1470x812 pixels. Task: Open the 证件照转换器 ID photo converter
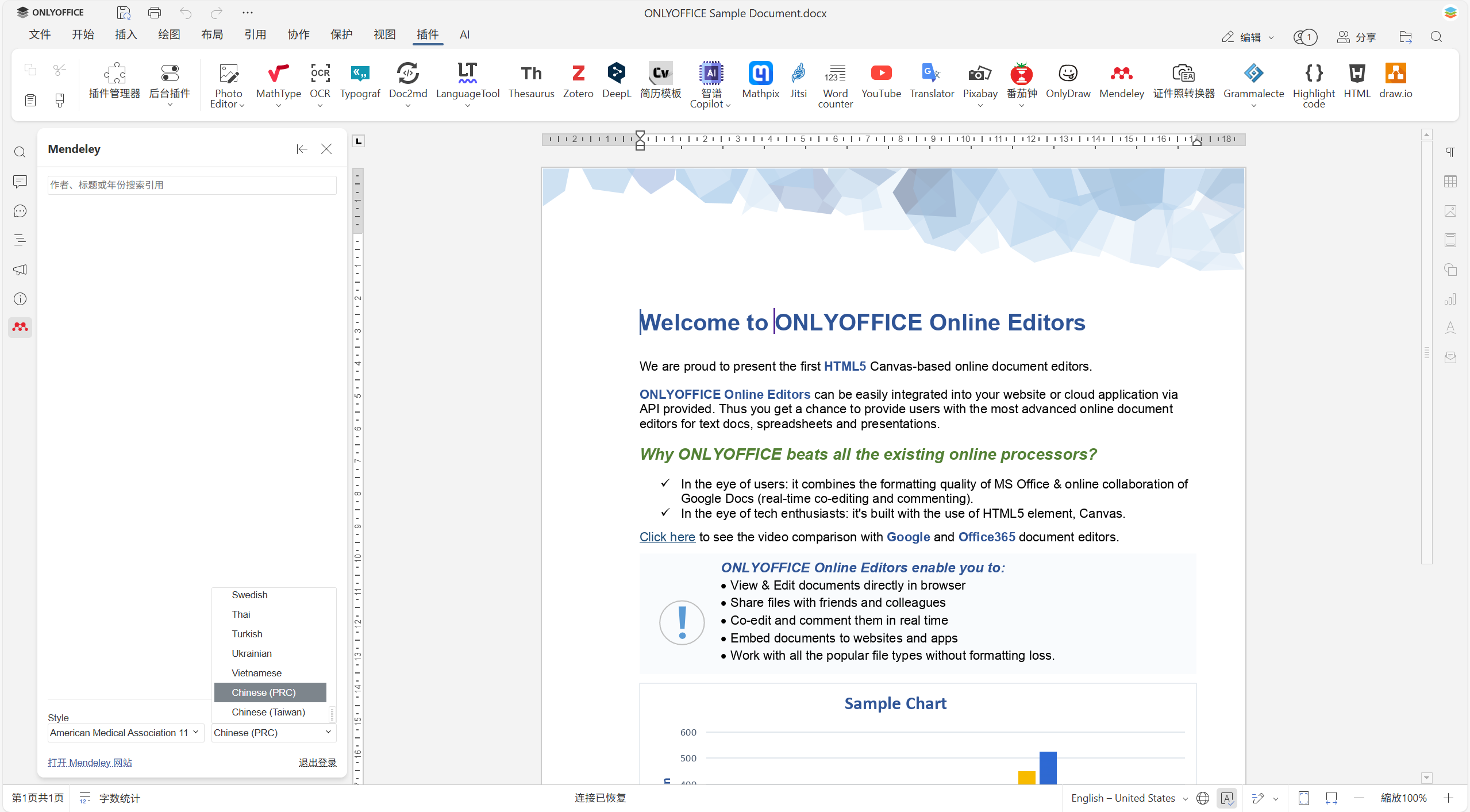[x=1184, y=80]
